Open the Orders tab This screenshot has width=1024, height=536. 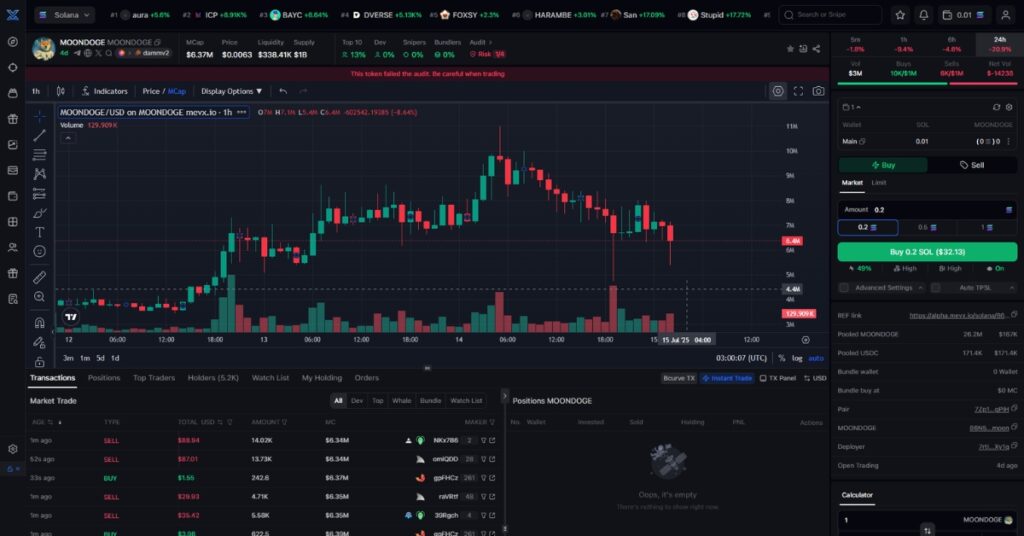[x=366, y=378]
